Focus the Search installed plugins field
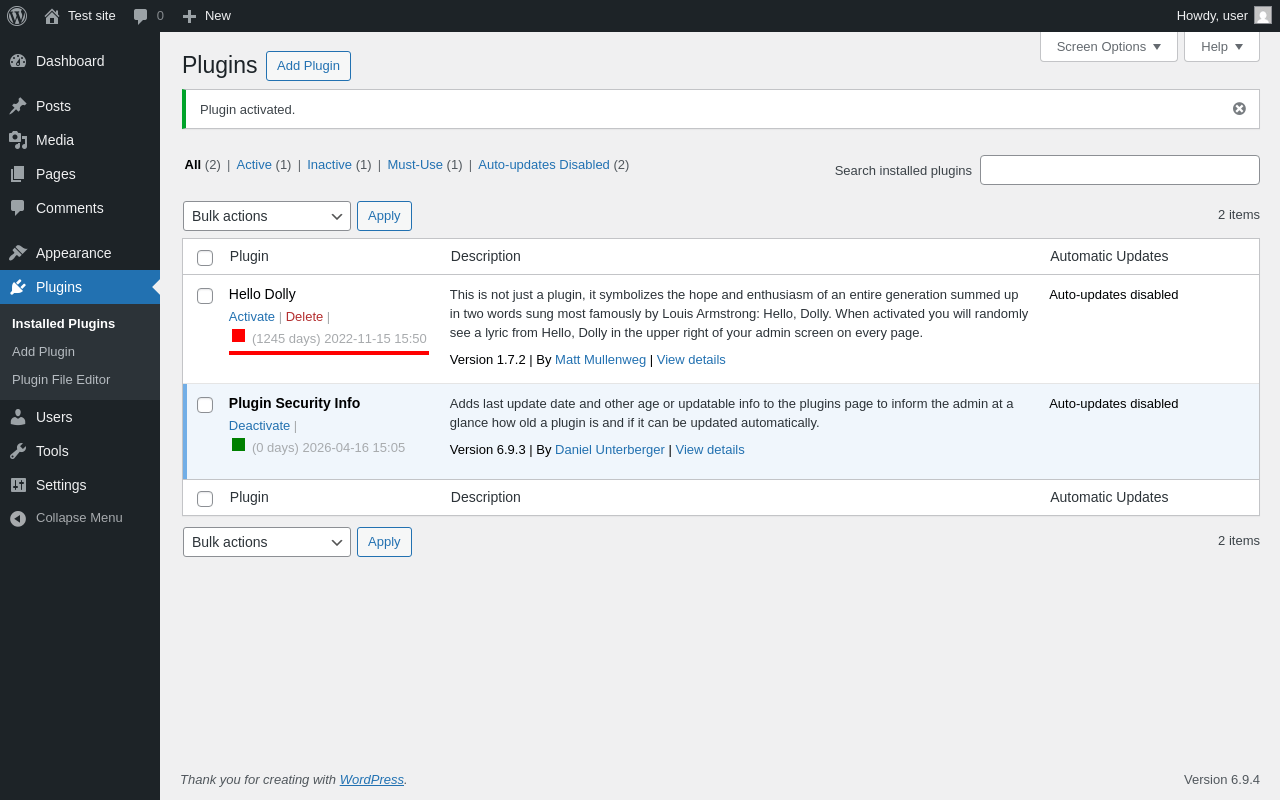The height and width of the screenshot is (800, 1280). tap(1120, 170)
